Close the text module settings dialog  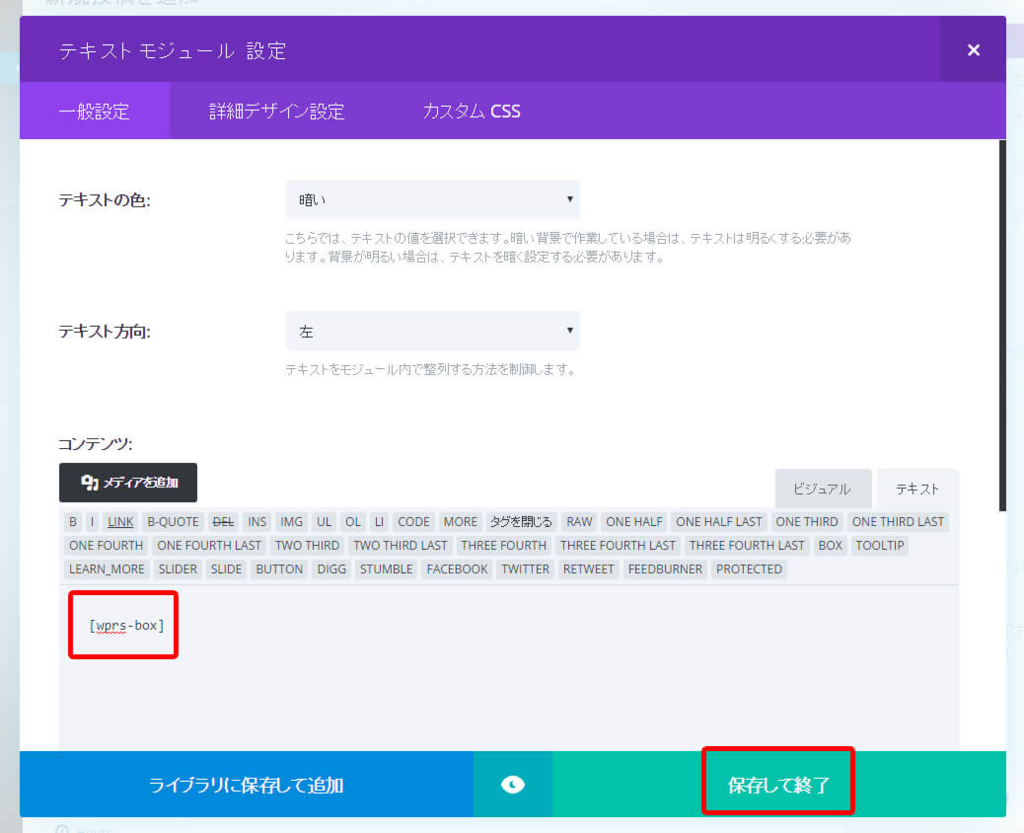click(973, 50)
